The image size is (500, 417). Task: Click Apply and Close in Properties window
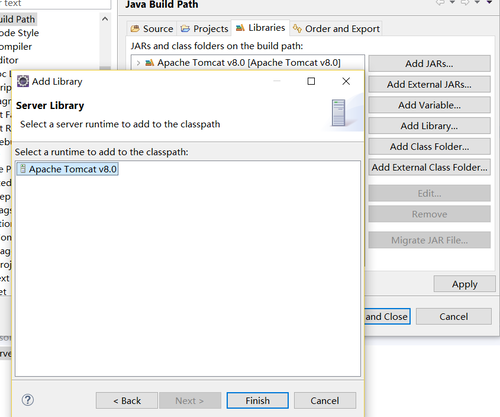tap(387, 316)
